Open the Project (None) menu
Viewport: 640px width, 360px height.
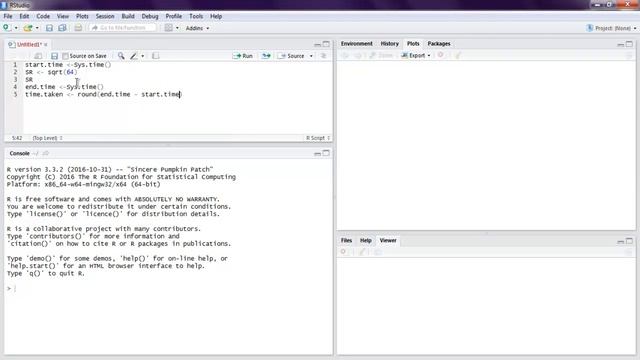click(611, 28)
